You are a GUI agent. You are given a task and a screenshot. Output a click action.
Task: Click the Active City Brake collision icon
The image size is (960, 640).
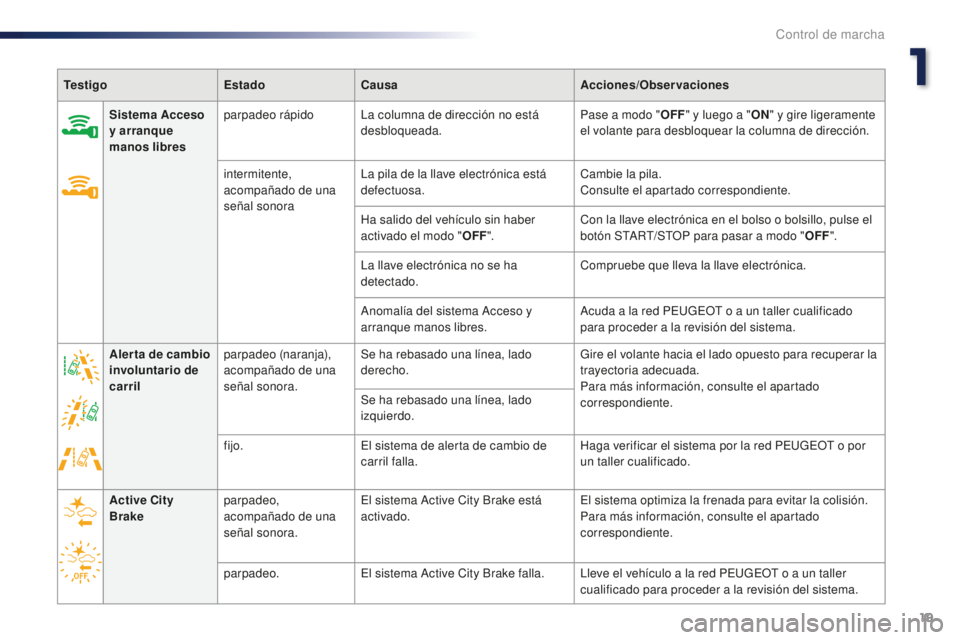(80, 511)
